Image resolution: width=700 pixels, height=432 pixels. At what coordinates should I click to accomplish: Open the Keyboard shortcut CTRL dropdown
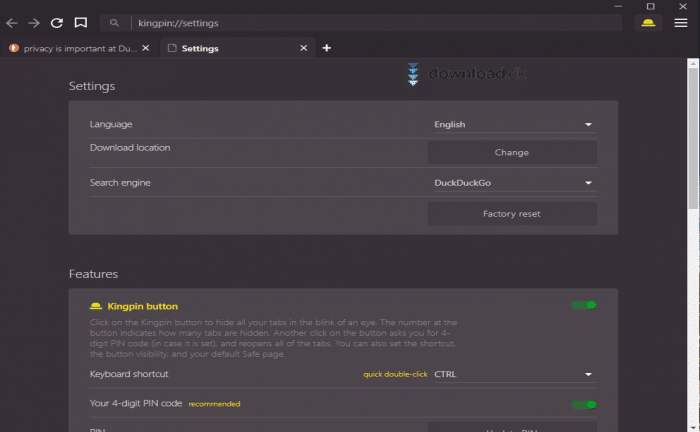[x=512, y=375]
